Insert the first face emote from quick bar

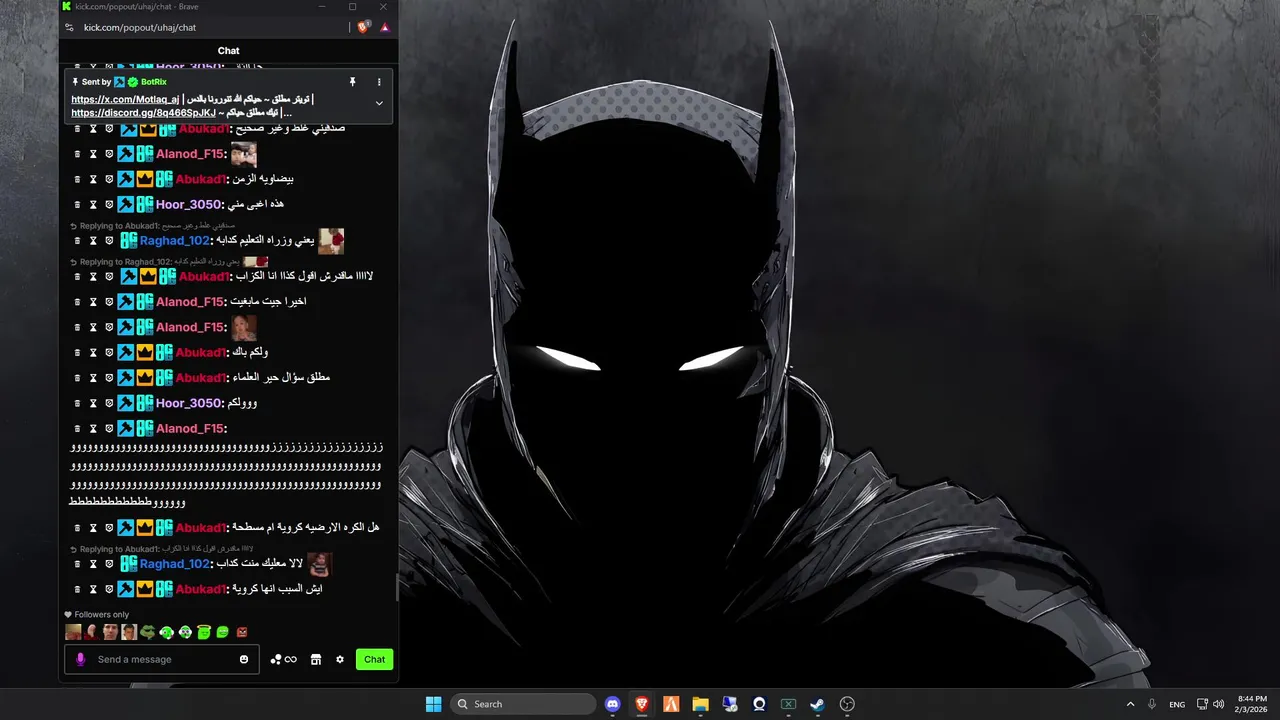point(73,632)
